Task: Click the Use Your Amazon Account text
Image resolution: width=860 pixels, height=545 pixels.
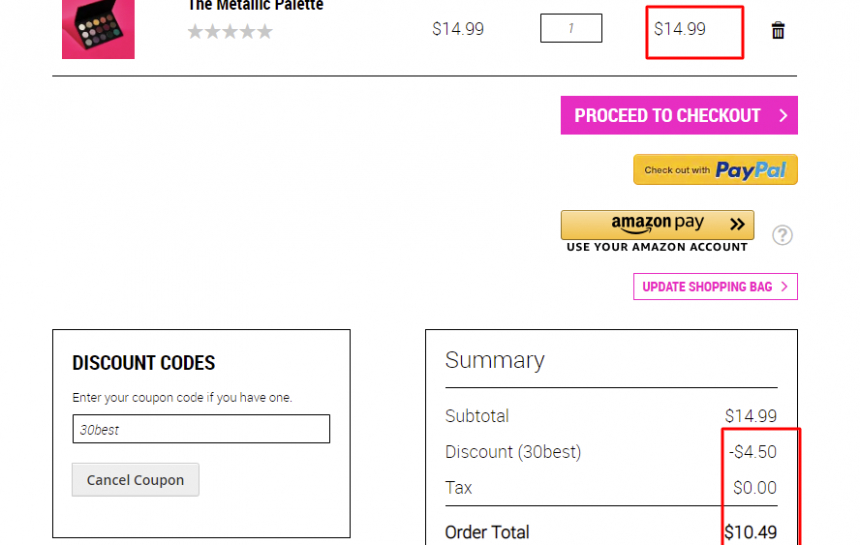Action: click(657, 247)
